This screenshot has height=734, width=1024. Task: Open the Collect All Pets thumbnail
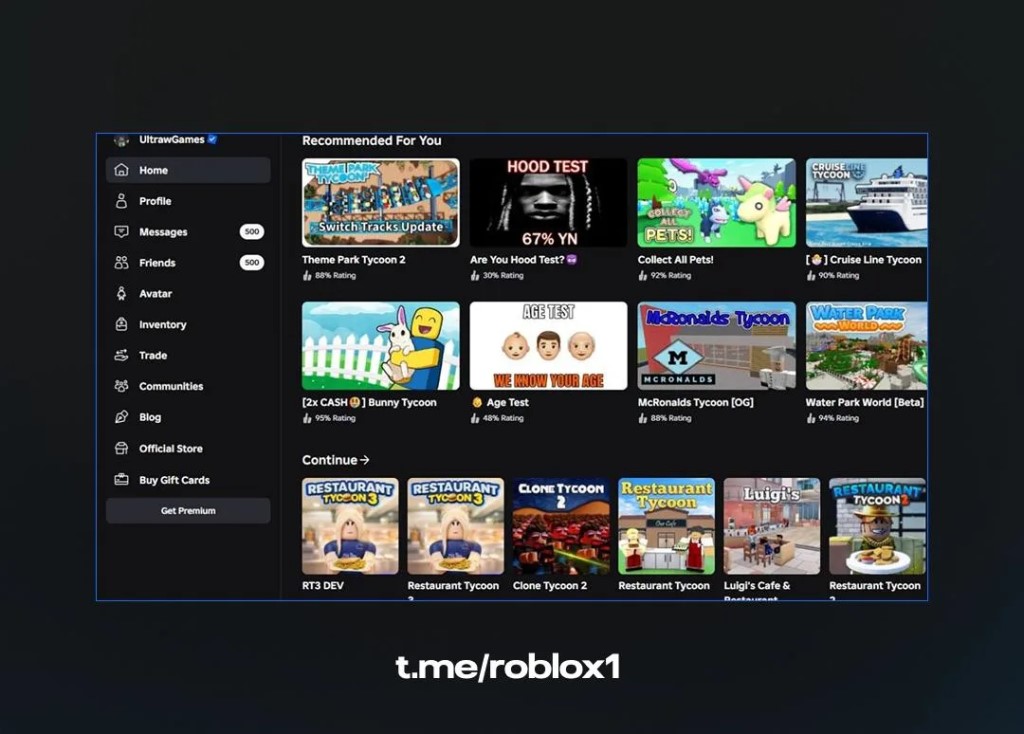(x=716, y=202)
